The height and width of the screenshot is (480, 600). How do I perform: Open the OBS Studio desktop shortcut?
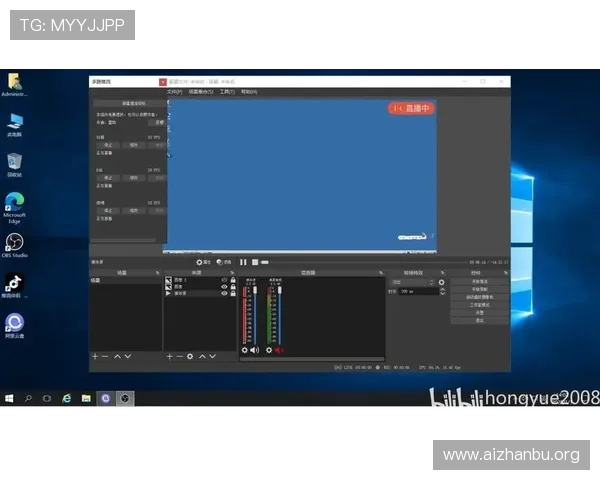tap(15, 243)
